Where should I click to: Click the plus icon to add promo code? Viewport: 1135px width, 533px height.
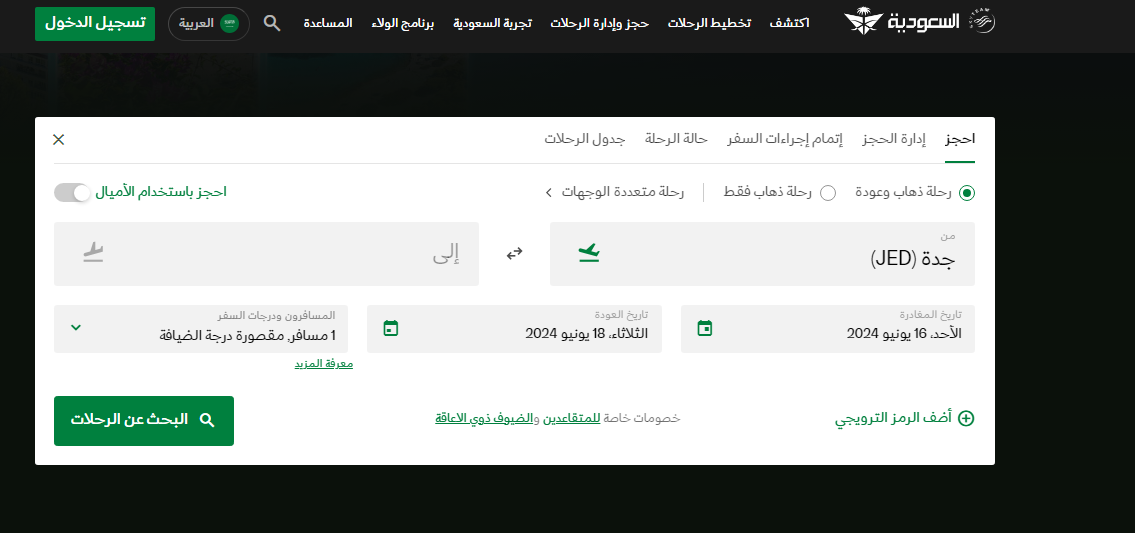point(966,419)
